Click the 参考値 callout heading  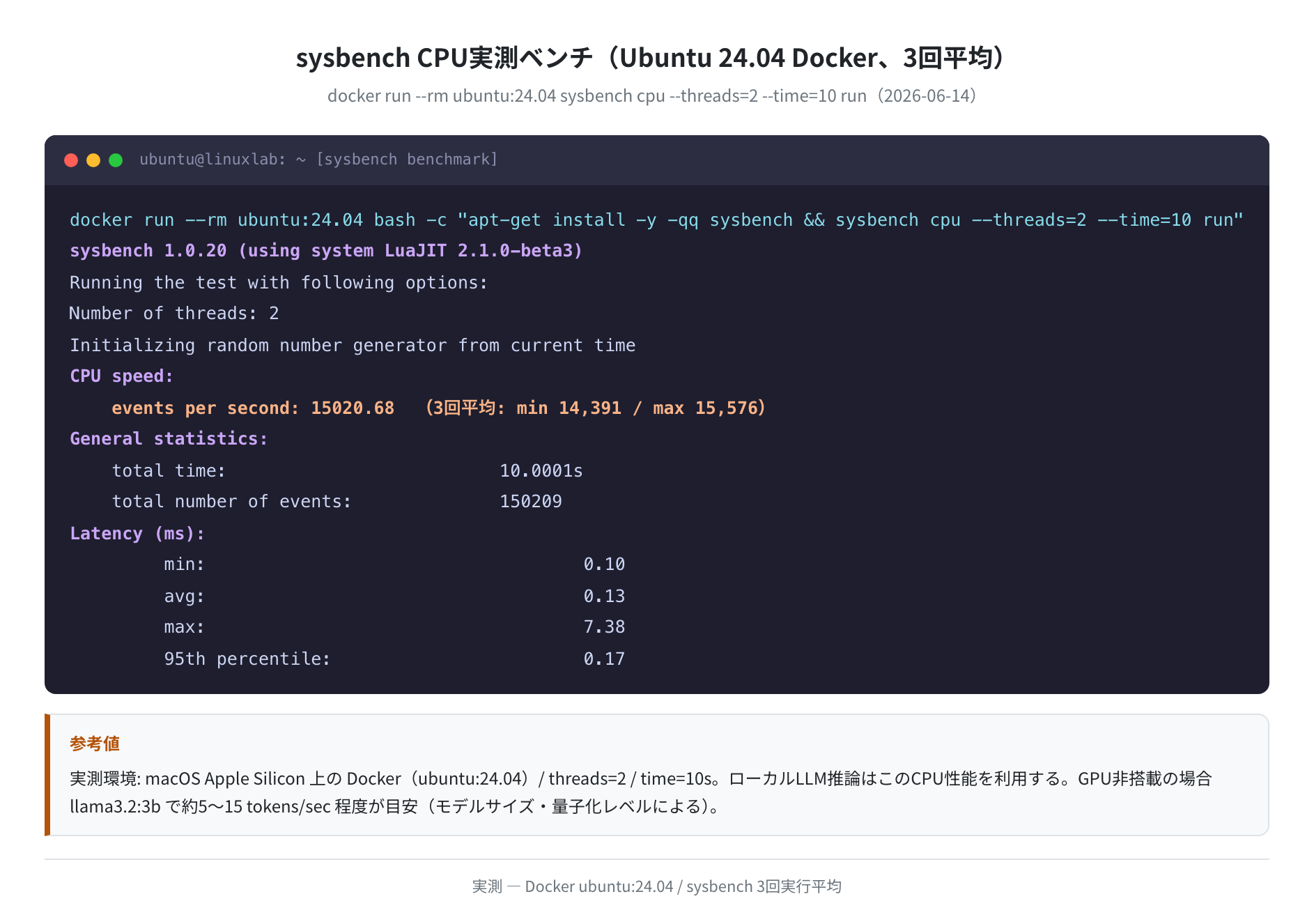pyautogui.click(x=95, y=744)
